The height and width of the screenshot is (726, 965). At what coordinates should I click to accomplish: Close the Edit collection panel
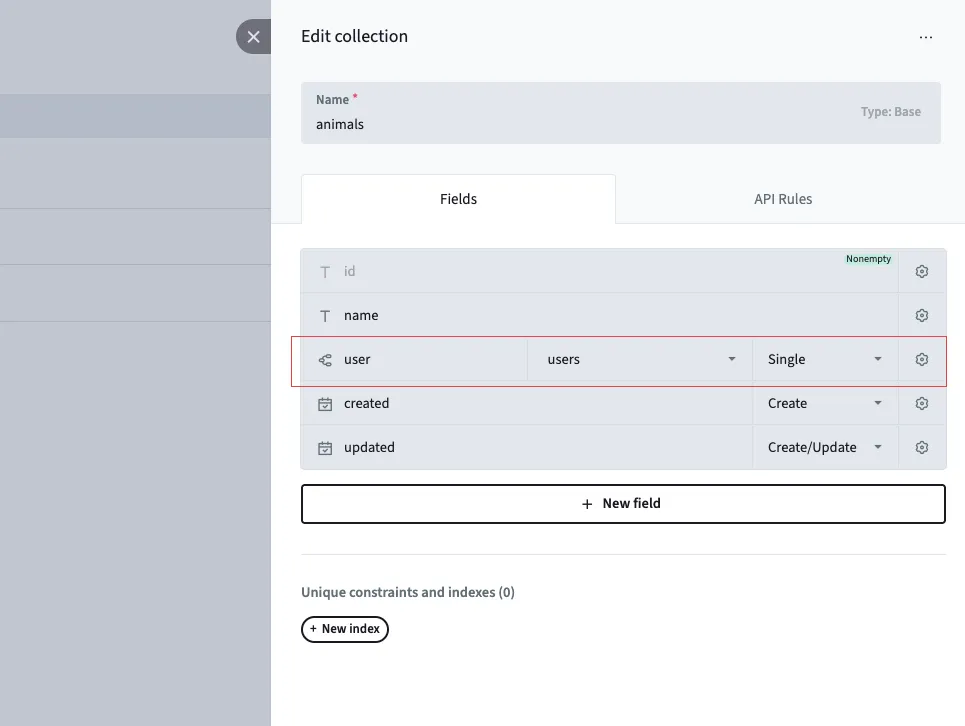253,36
